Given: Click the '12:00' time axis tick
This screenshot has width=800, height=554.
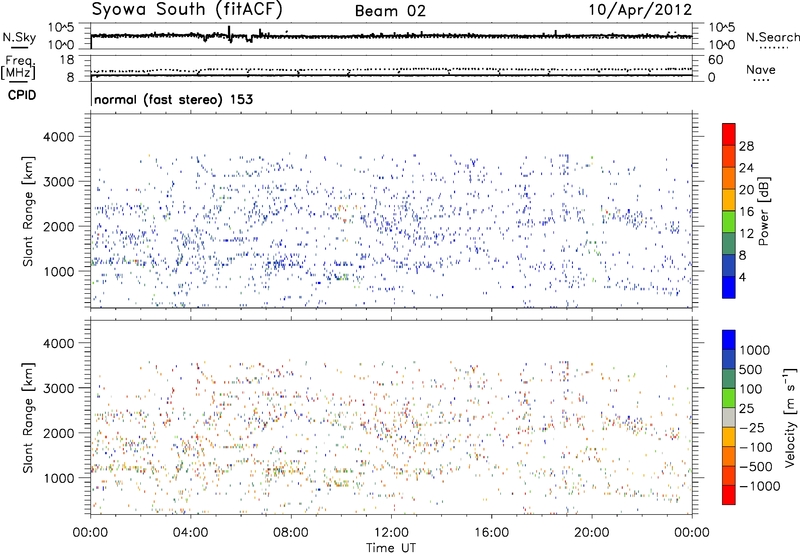Looking at the screenshot, I should point(391,533).
